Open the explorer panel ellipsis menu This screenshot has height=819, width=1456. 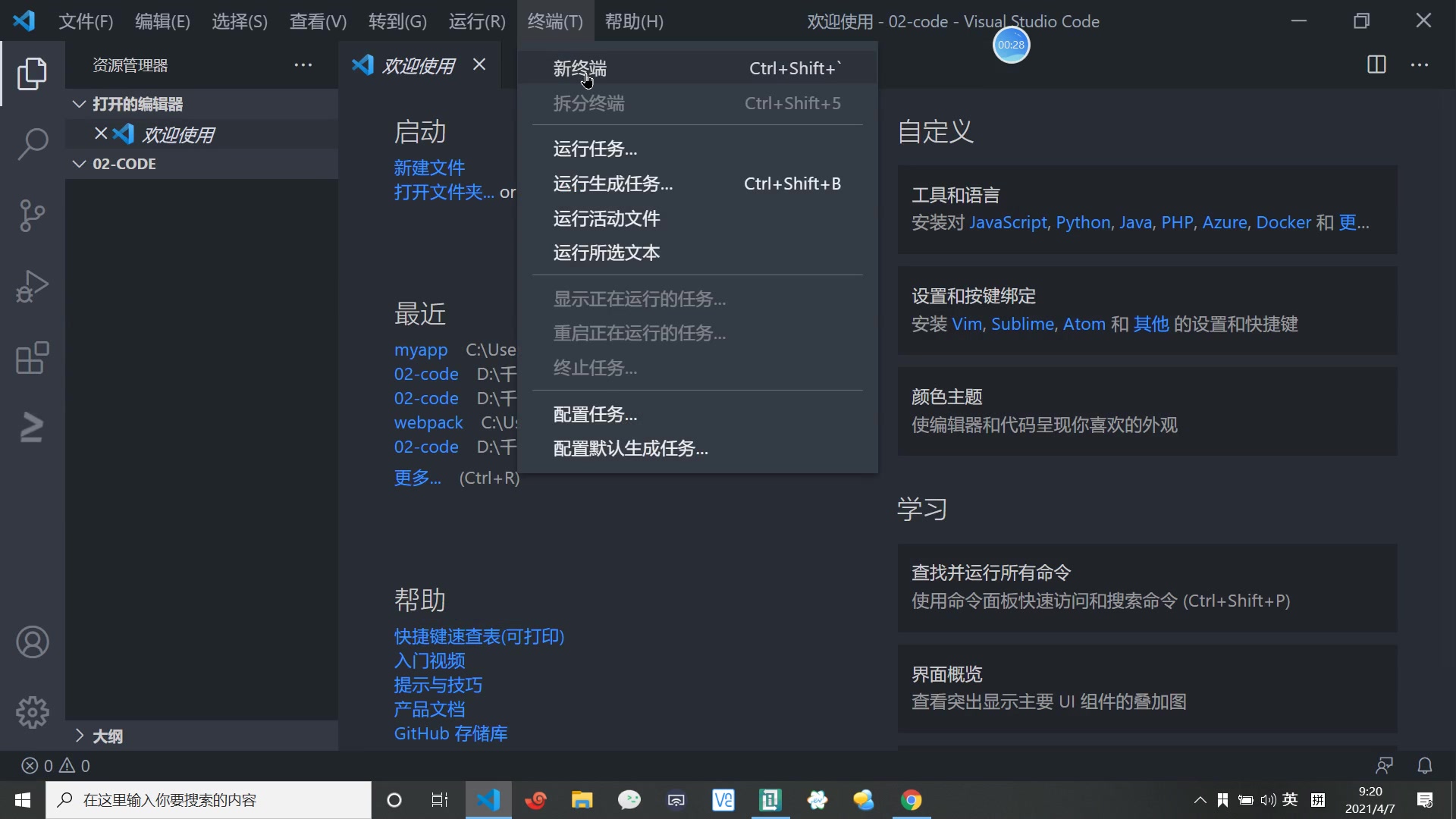click(303, 65)
